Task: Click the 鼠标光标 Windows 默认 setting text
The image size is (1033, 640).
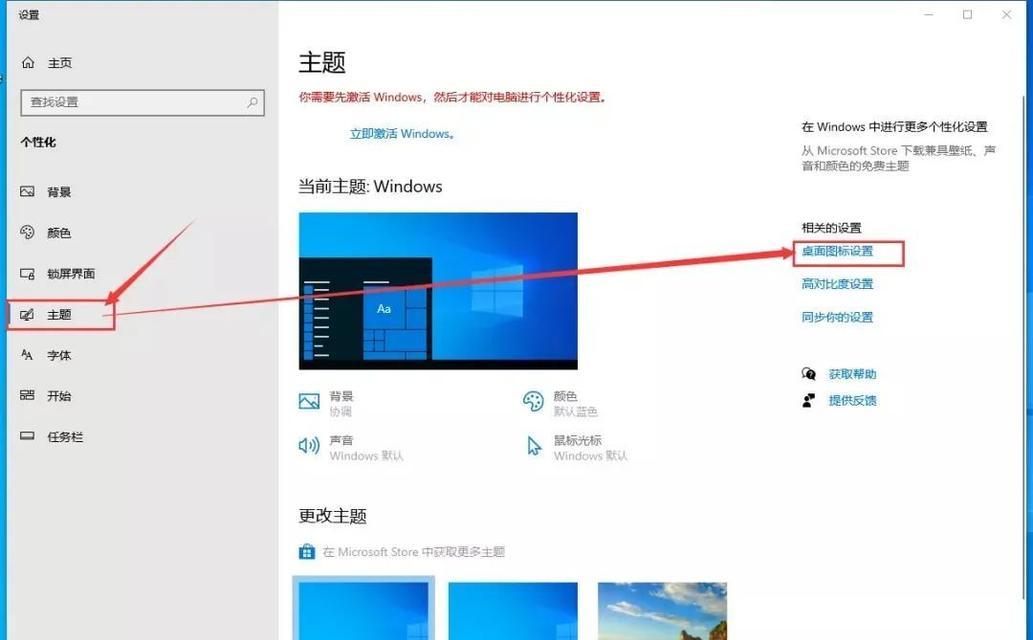Action: point(590,448)
